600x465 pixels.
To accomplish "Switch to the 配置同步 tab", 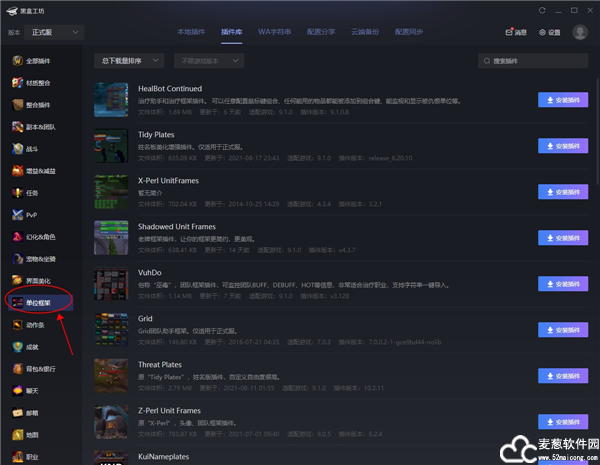I will tap(409, 32).
